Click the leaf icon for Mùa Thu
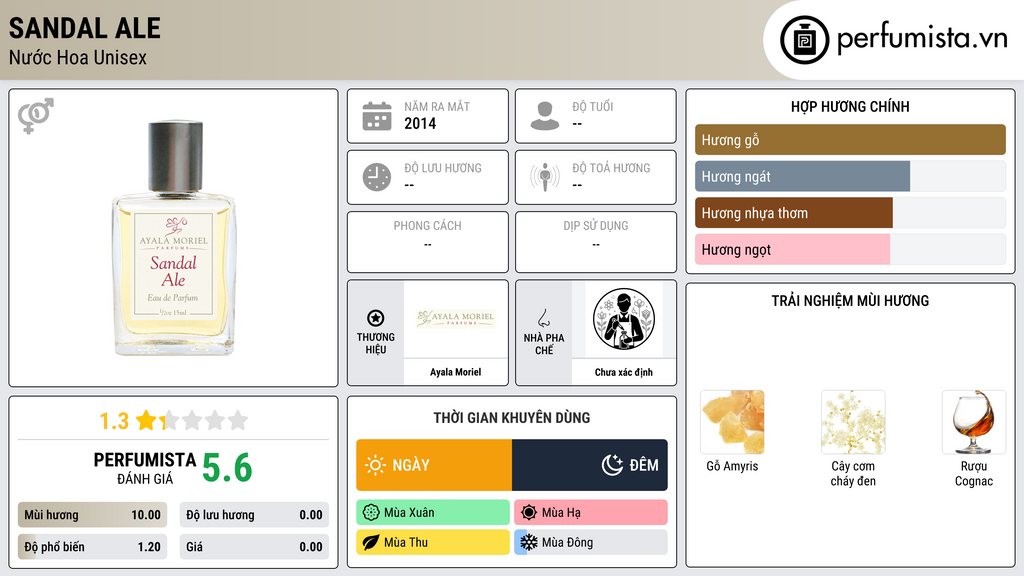 point(371,542)
